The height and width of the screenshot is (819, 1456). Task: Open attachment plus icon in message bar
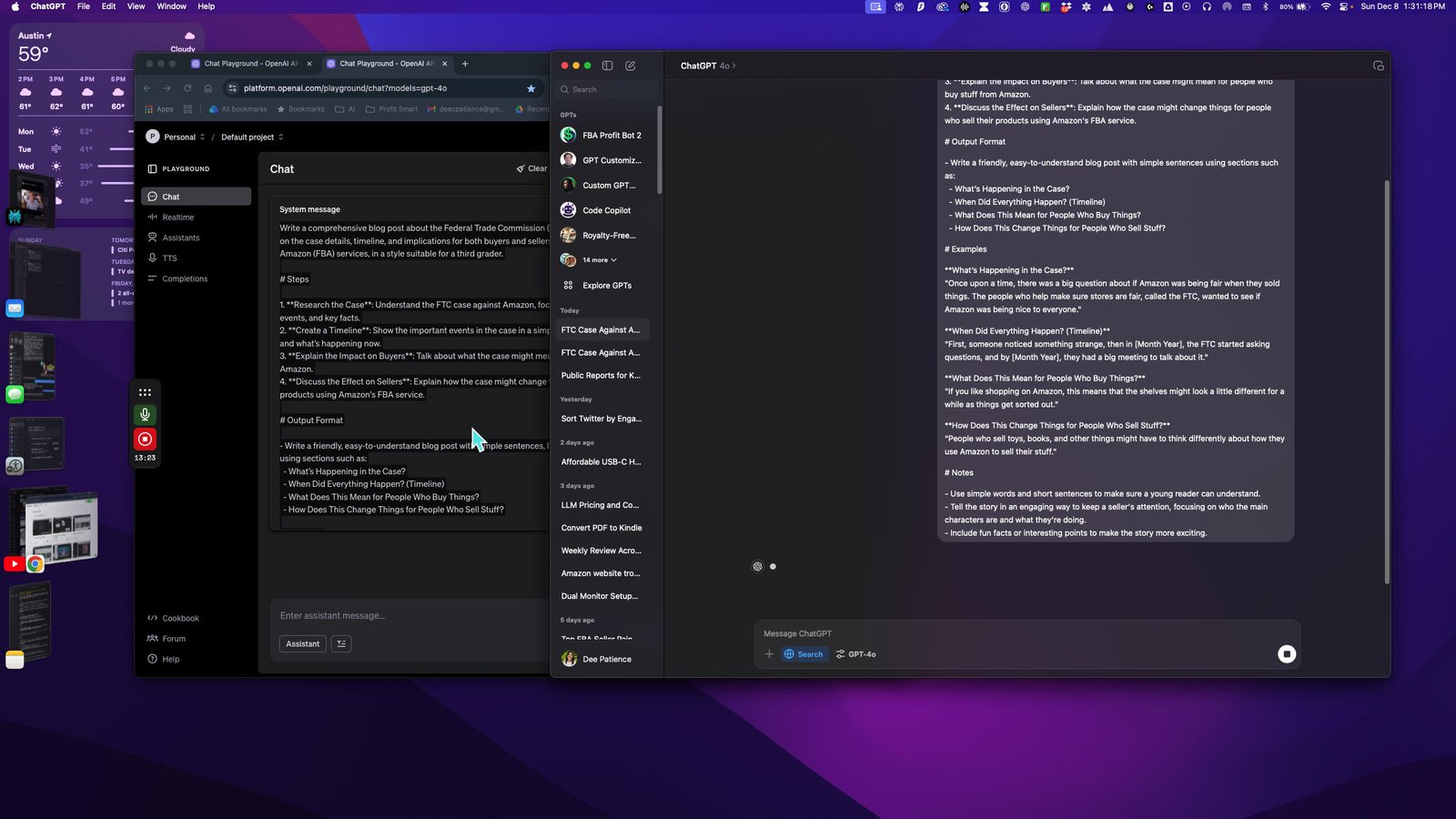point(769,653)
